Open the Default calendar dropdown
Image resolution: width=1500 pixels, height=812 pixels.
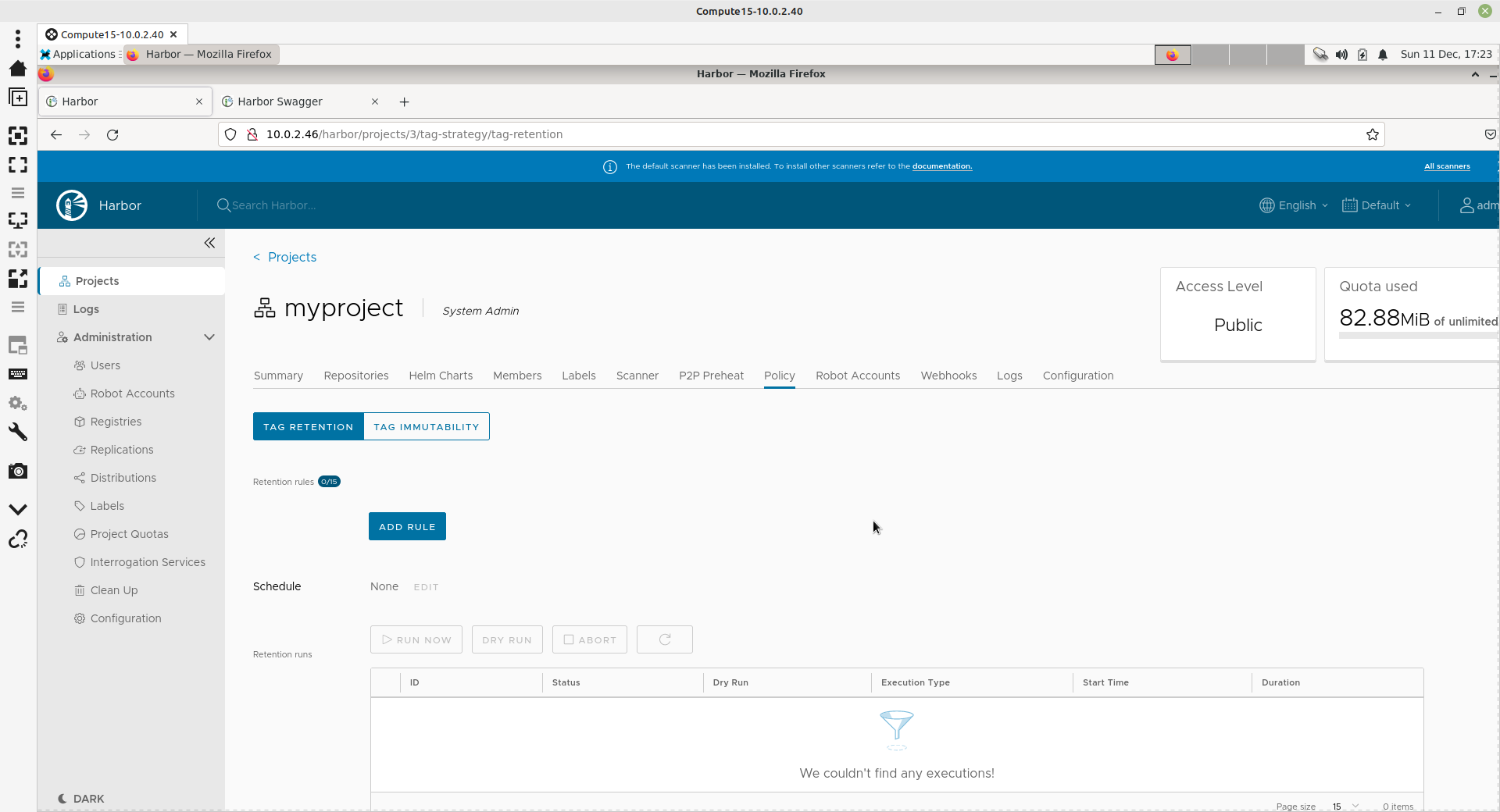[1377, 205]
